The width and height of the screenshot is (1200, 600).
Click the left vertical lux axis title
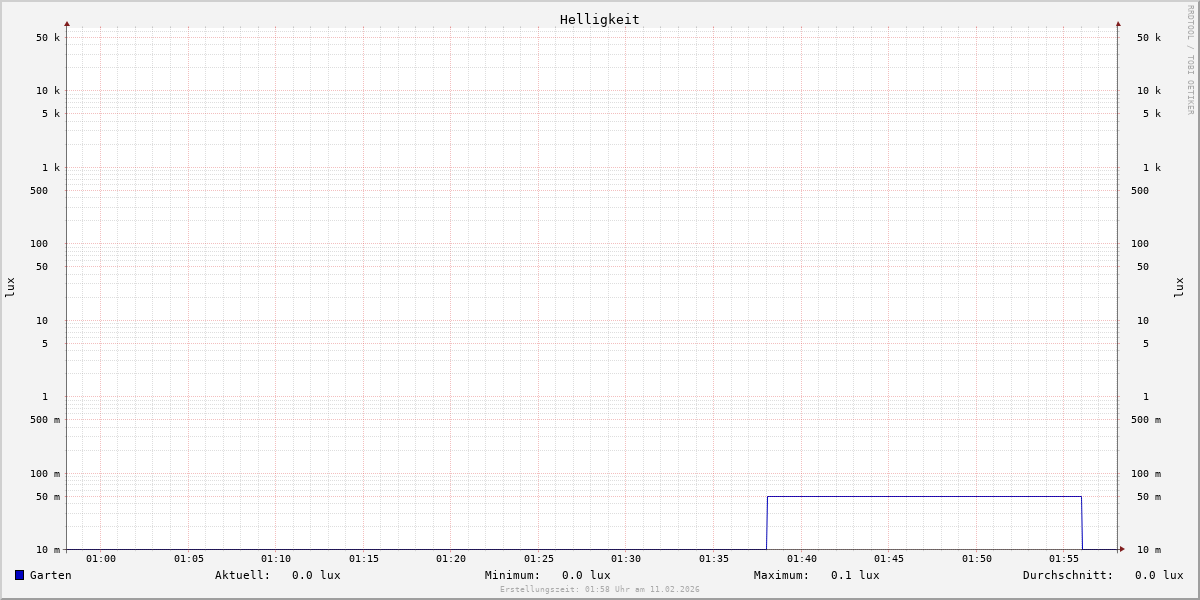click(10, 287)
